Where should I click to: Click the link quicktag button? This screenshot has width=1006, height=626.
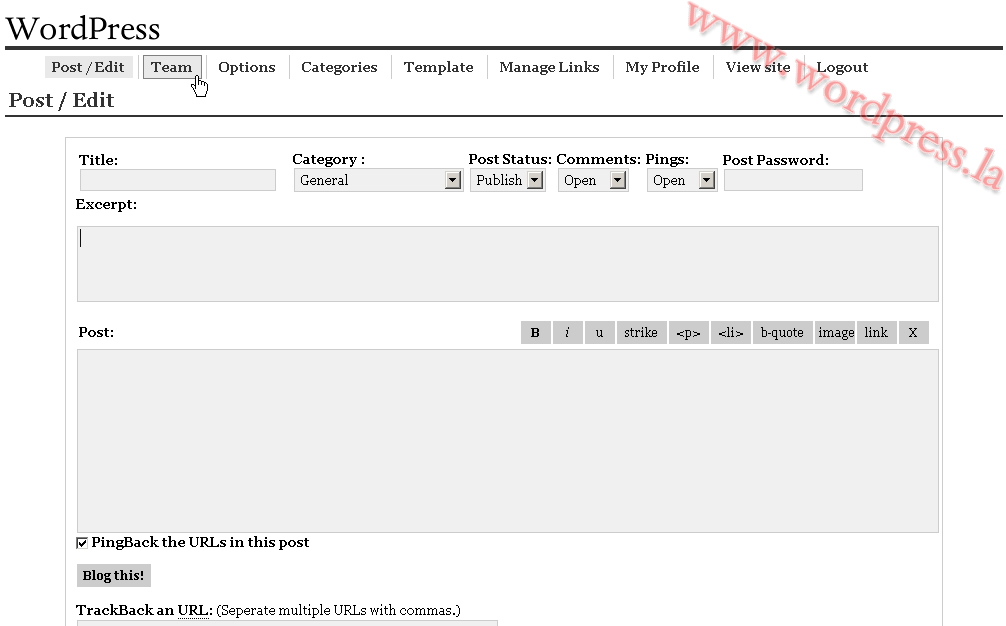pyautogui.click(x=876, y=332)
